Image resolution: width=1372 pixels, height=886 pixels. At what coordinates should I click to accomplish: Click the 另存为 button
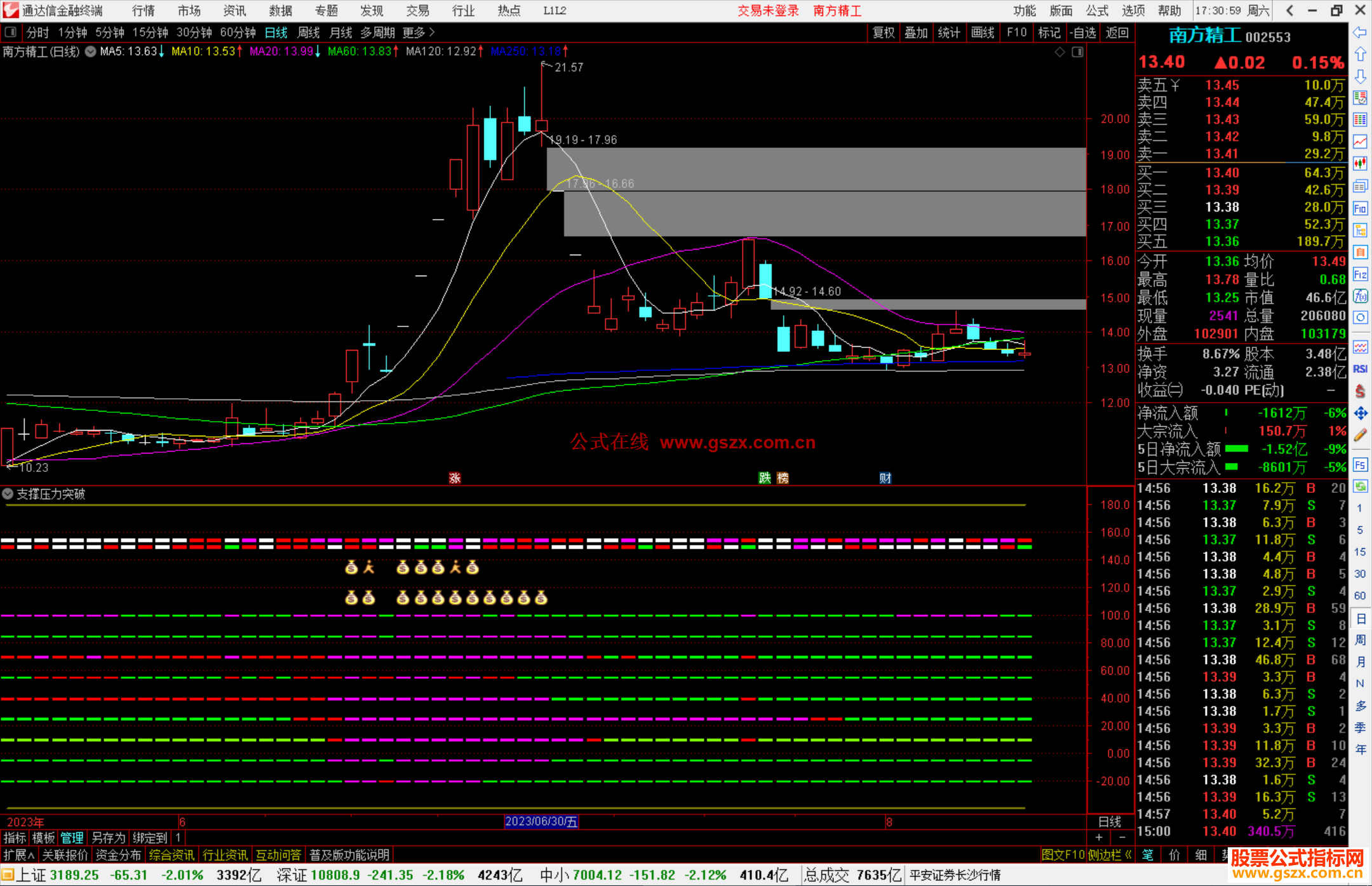pyautogui.click(x=108, y=838)
